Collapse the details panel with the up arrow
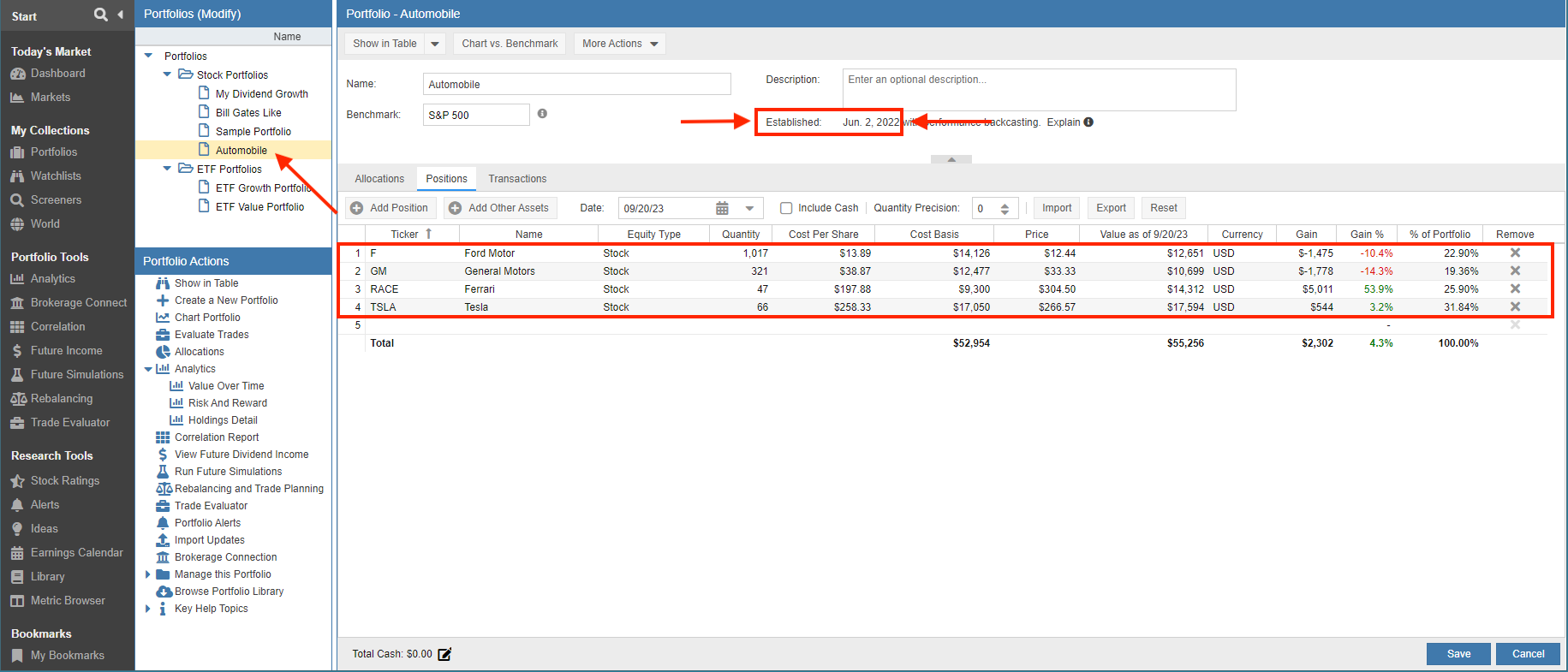Viewport: 1568px width, 672px height. point(951,159)
